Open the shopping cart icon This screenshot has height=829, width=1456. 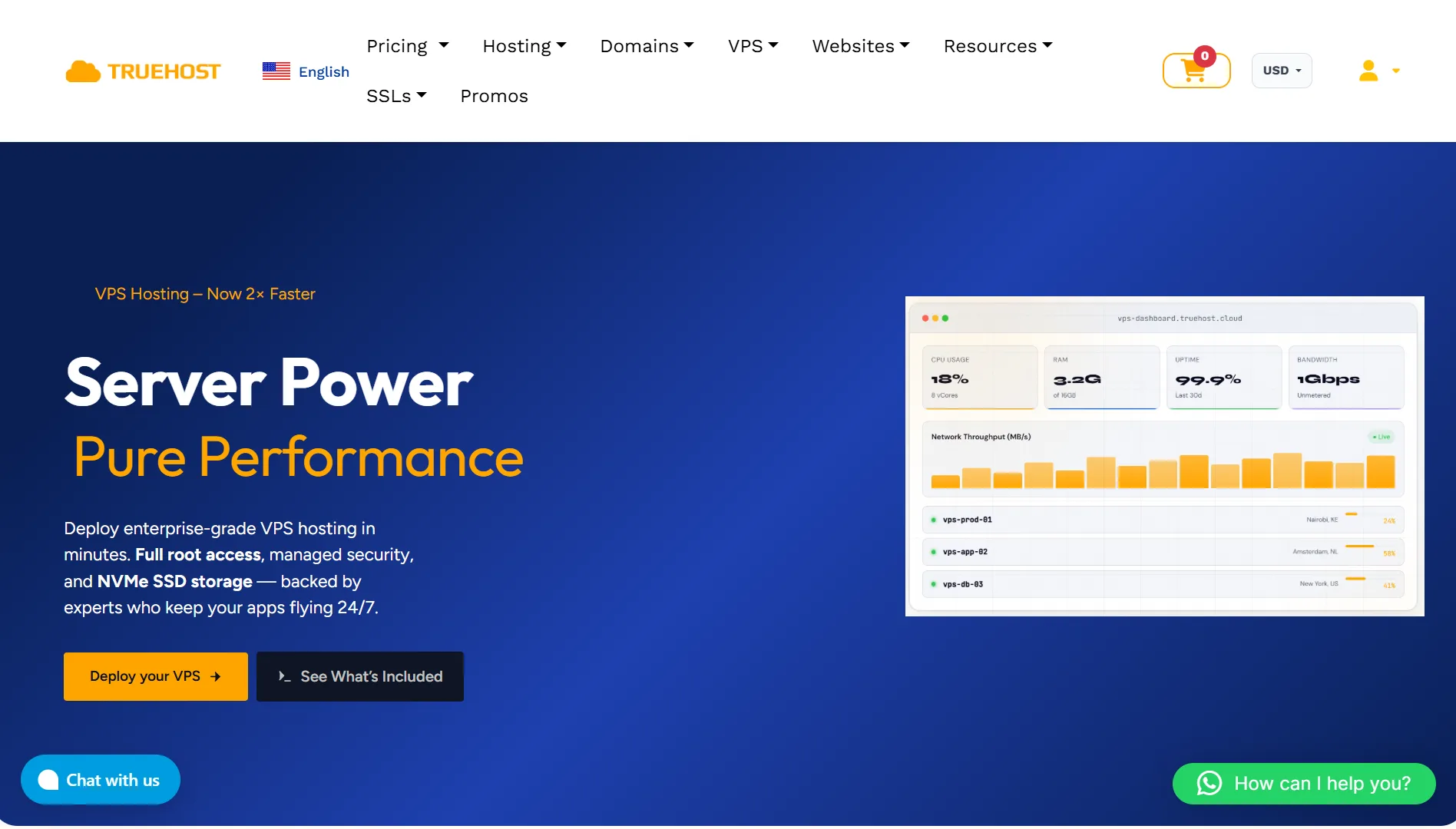1196,70
